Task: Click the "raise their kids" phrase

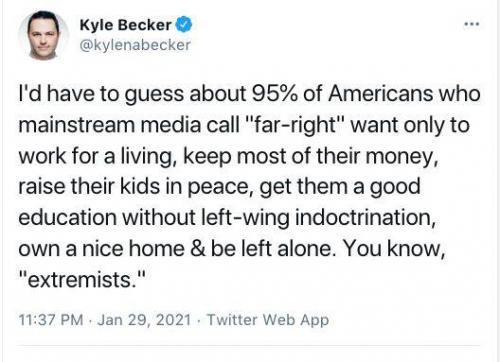Action: click(89, 186)
